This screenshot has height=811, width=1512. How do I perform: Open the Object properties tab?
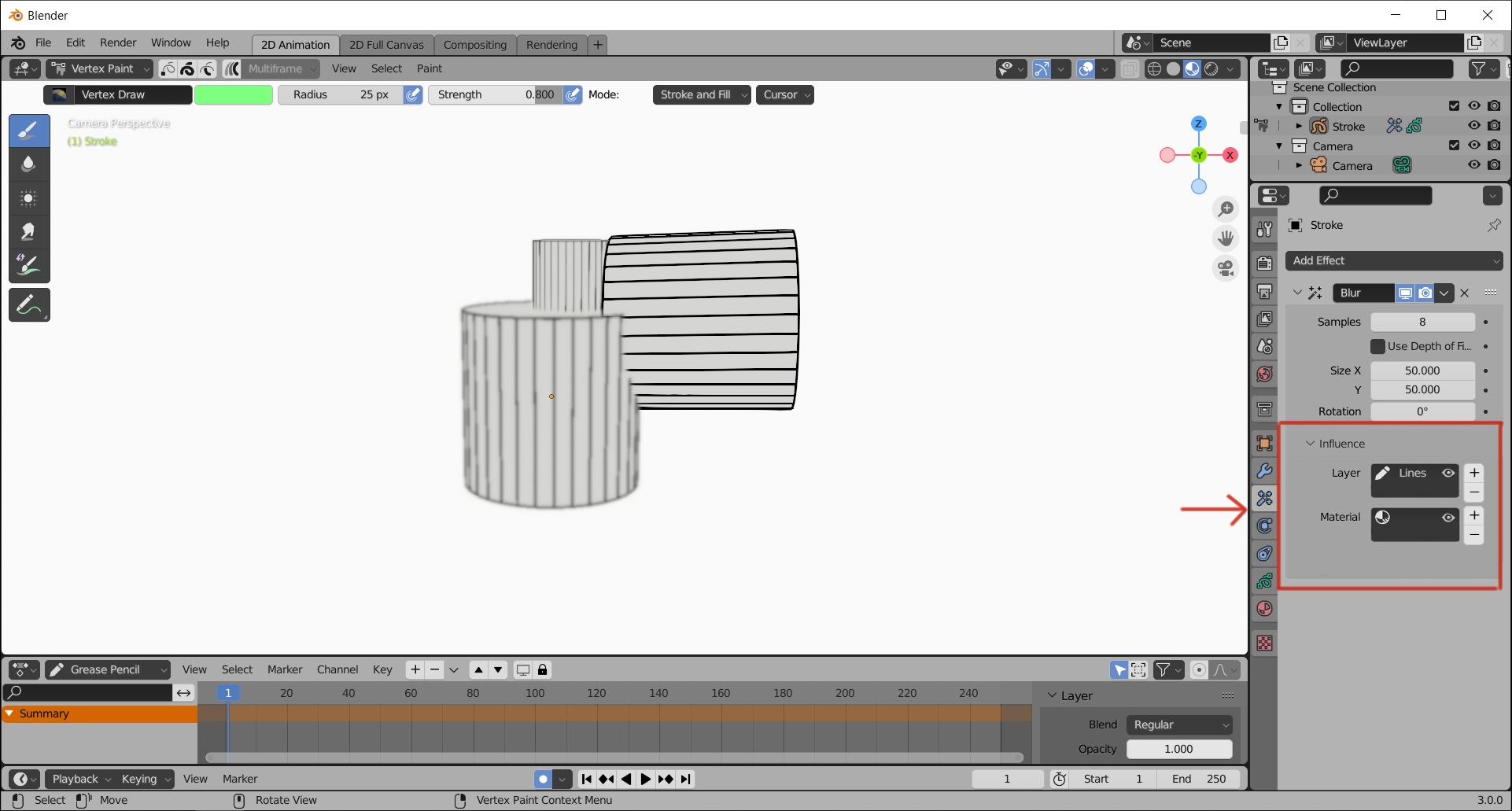click(1264, 443)
